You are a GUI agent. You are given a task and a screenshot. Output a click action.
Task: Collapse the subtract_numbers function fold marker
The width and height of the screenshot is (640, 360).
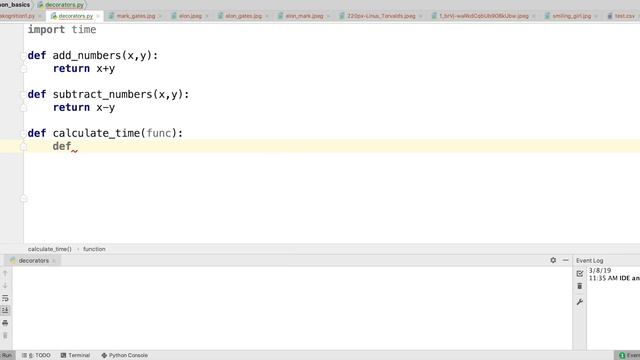23,95
